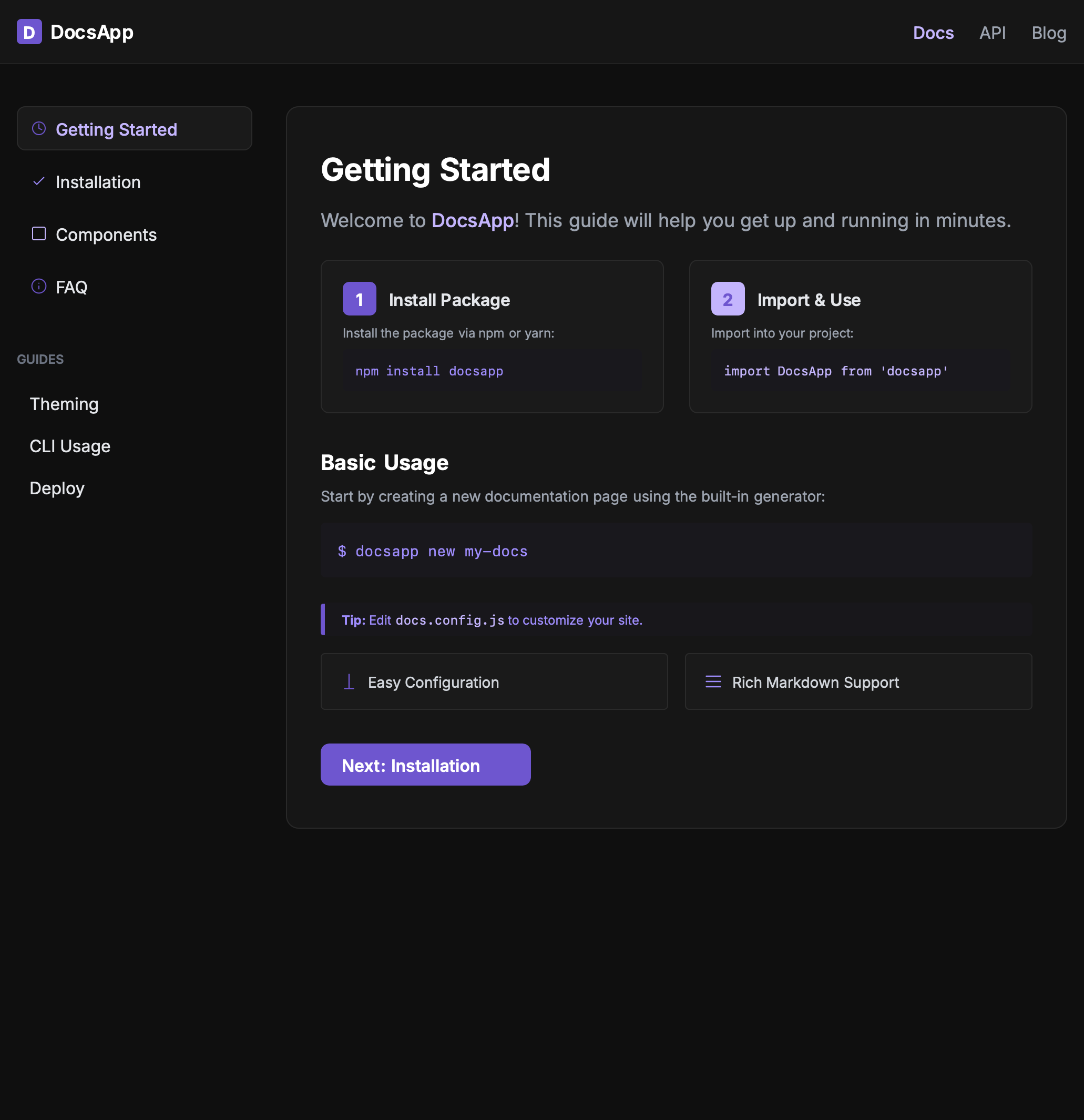The height and width of the screenshot is (1120, 1084).
Task: Click the markdown icon in Rich Markdown Support card
Action: (712, 681)
